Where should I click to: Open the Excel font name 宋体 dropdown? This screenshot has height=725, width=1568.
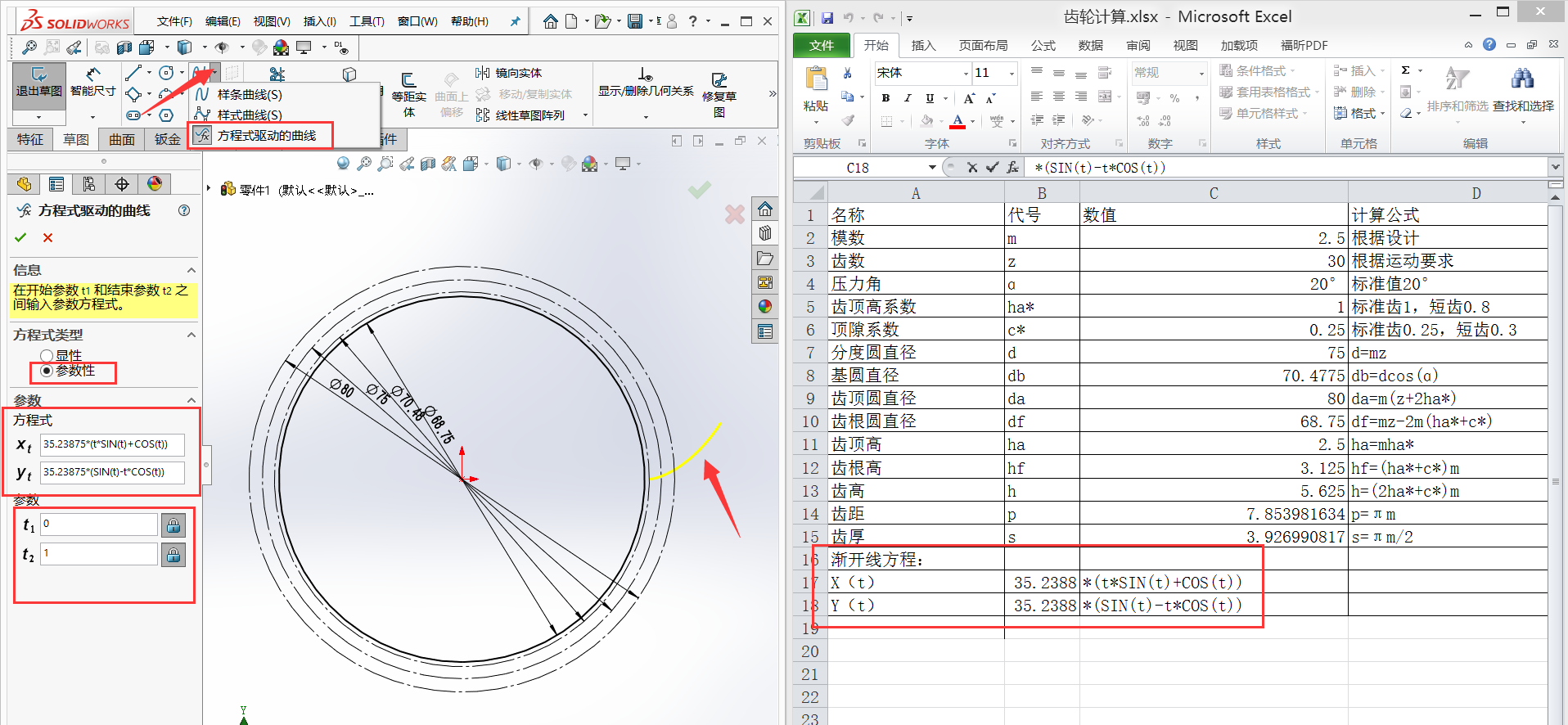(x=966, y=74)
